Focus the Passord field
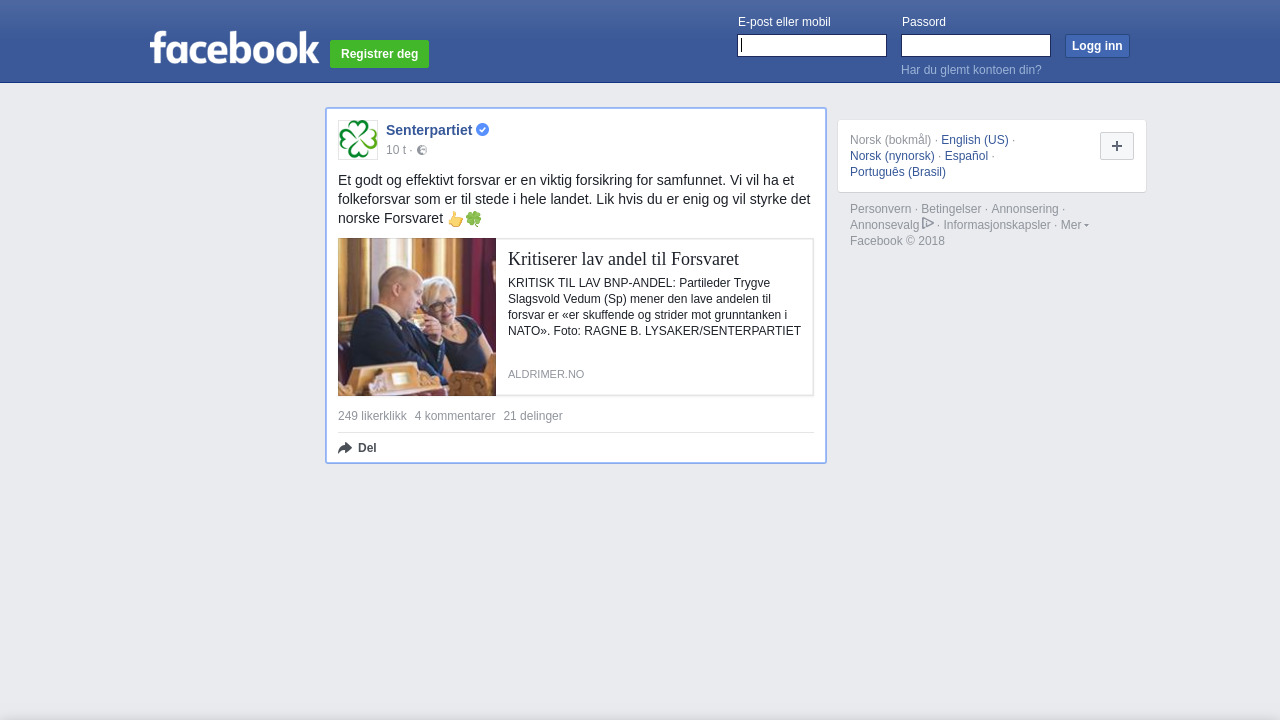Image resolution: width=1280 pixels, height=720 pixels. [976, 46]
